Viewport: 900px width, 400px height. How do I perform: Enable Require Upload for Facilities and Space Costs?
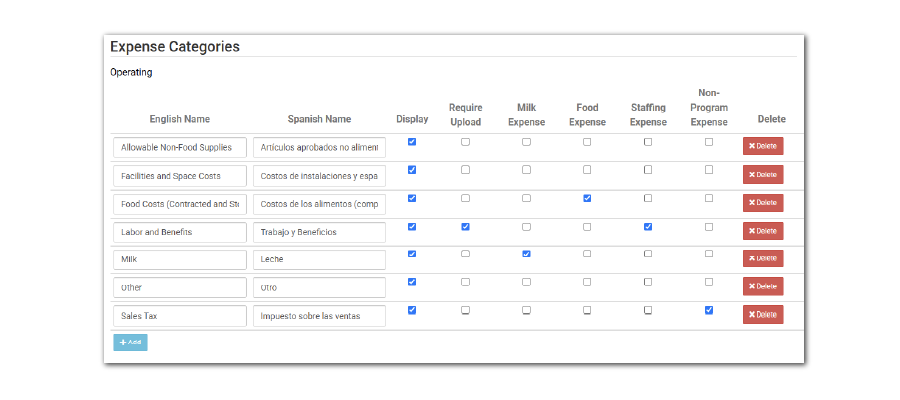[465, 170]
